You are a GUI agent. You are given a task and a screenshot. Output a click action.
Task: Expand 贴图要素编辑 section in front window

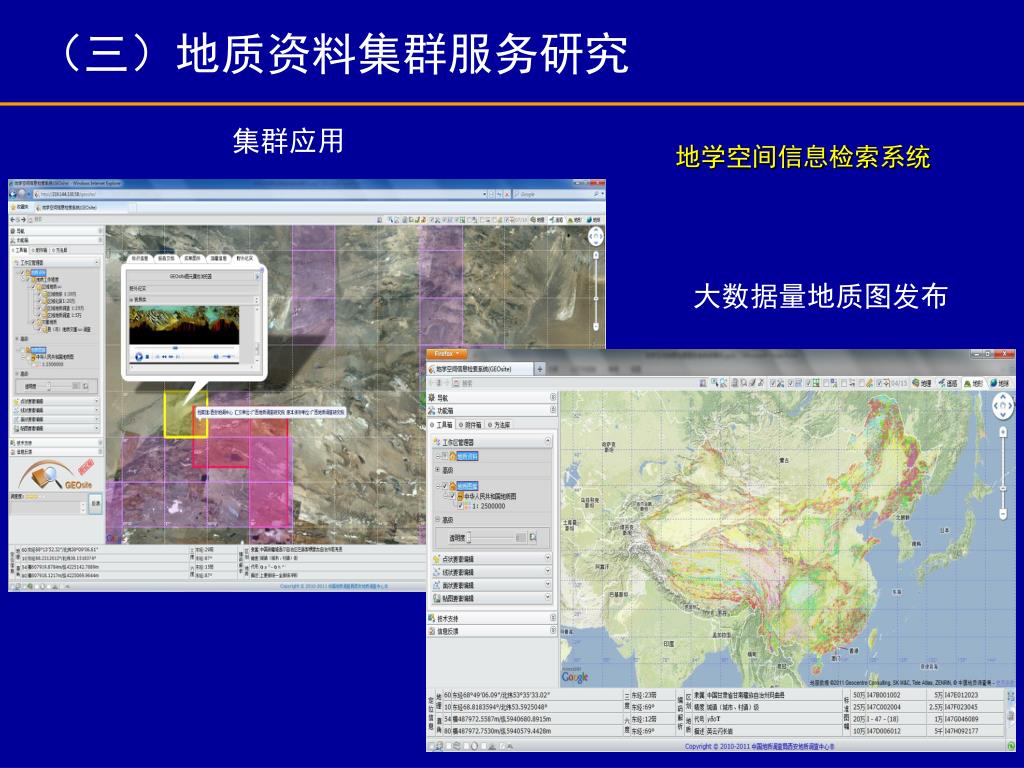(547, 598)
